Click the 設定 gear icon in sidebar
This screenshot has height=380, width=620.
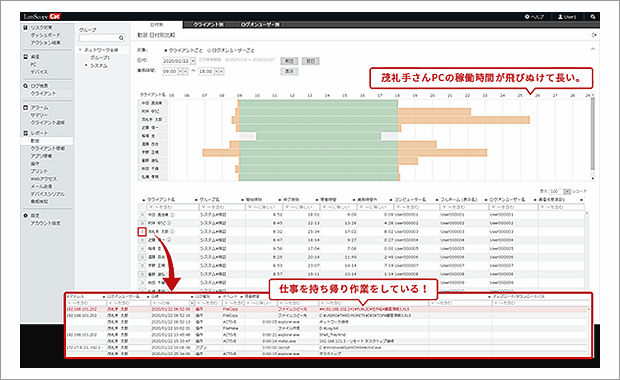tap(25, 216)
